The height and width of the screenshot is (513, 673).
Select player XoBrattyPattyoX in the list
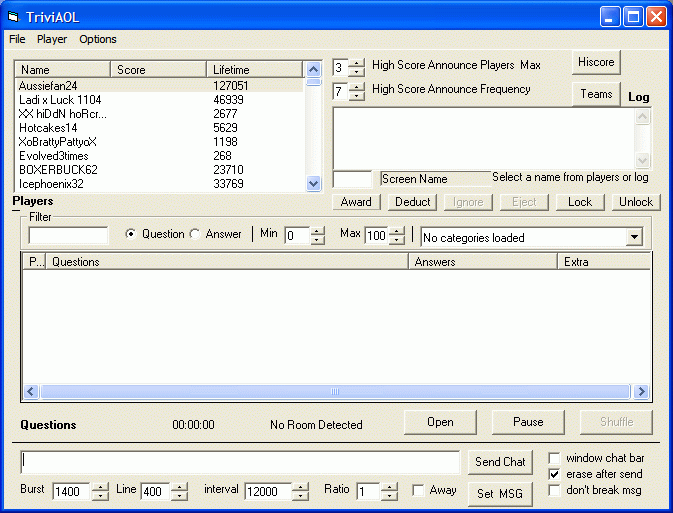point(159,142)
